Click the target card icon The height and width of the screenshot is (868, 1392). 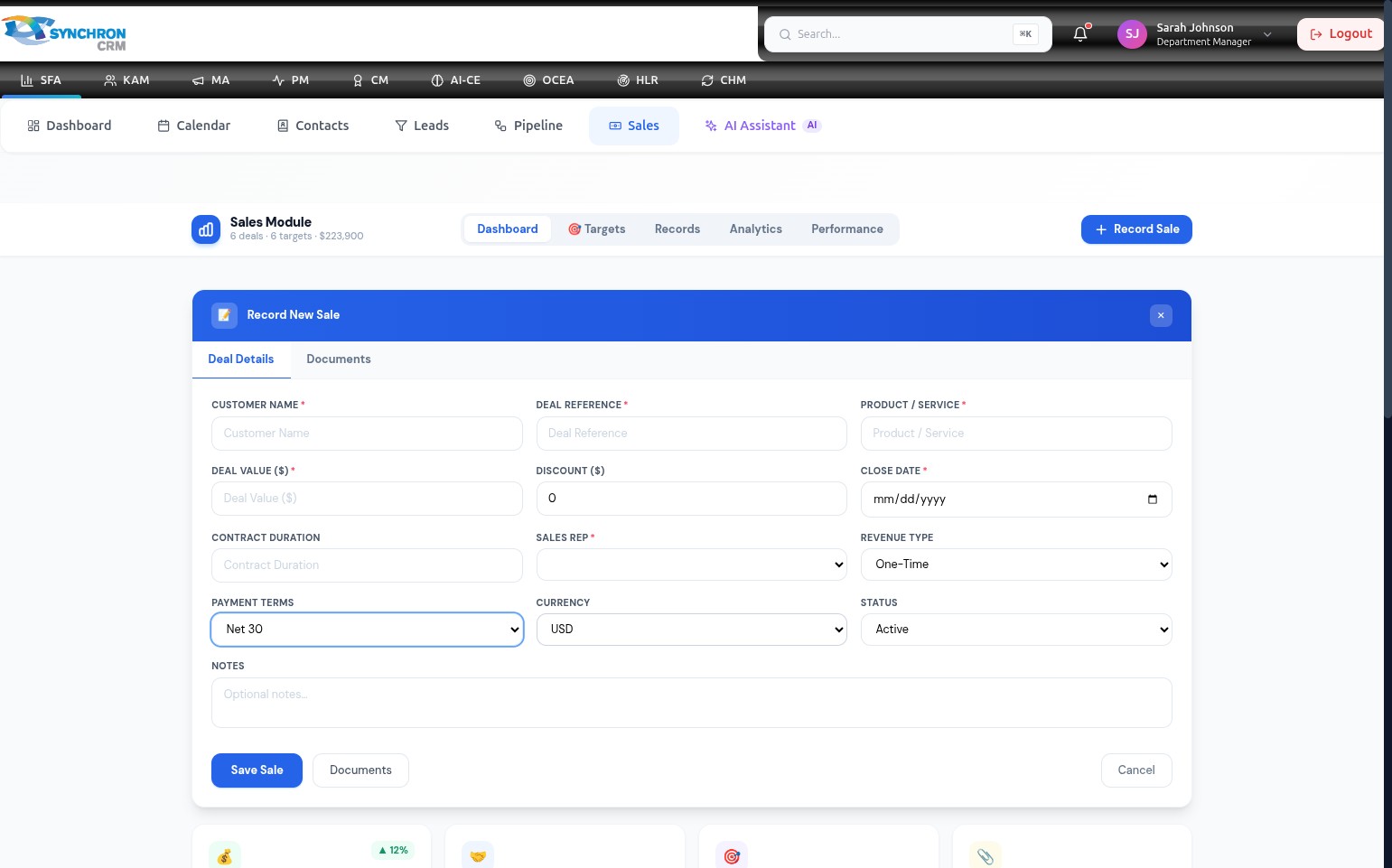(x=732, y=855)
